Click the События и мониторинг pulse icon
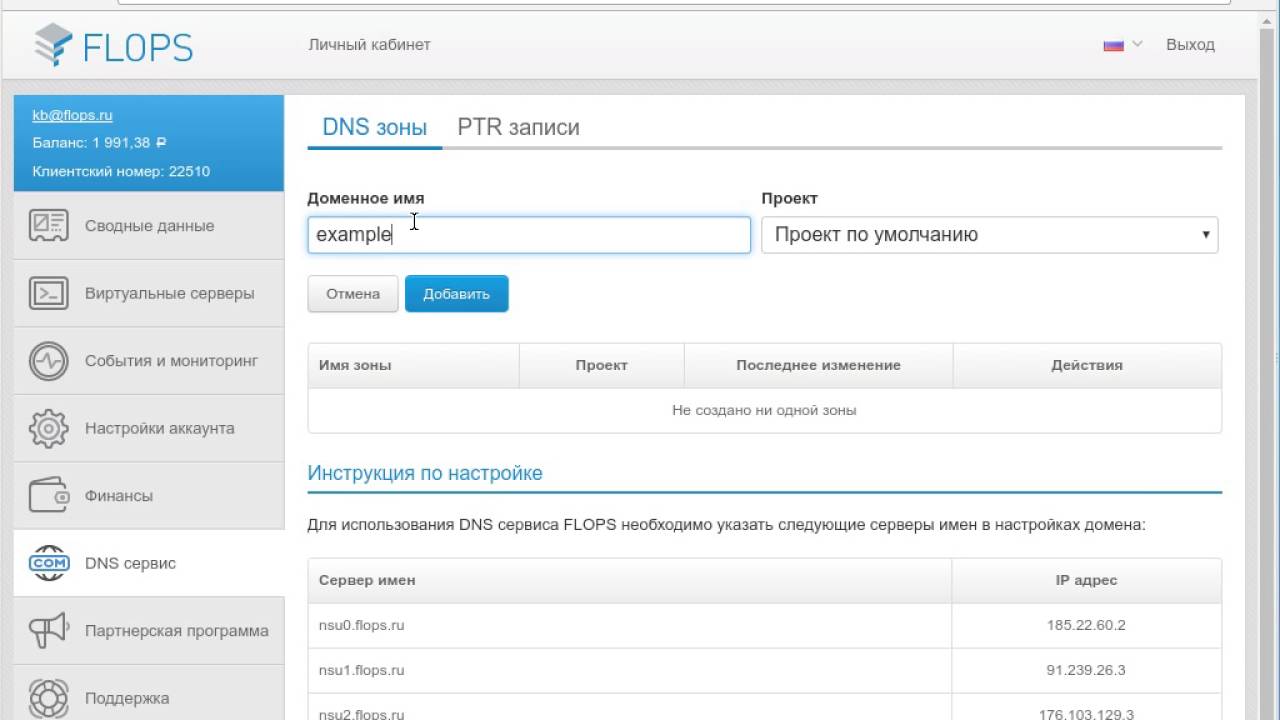Viewport: 1280px width, 720px height. coord(49,361)
